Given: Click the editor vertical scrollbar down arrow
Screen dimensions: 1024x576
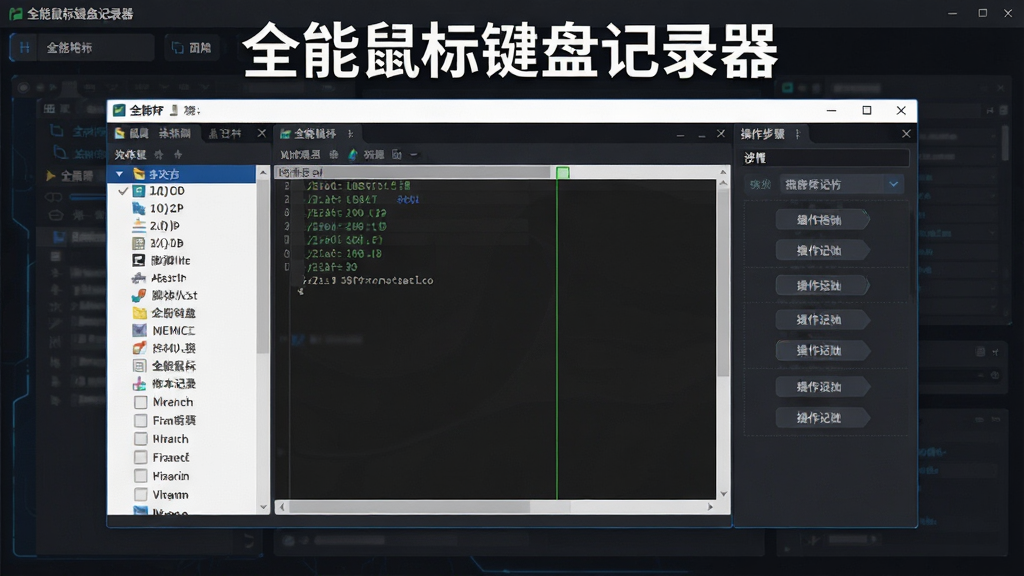Looking at the screenshot, I should (723, 494).
